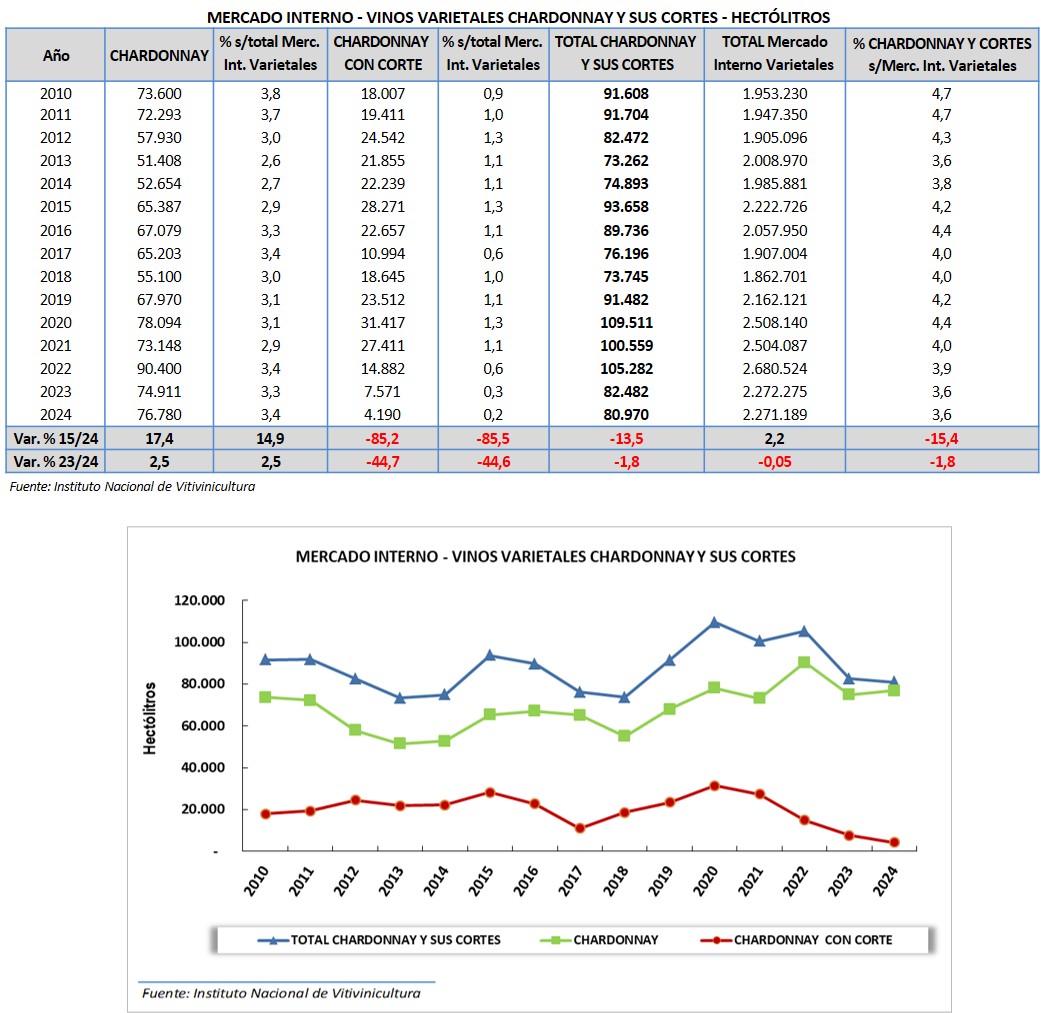Click the 2.680.524 market total cell
1041x1013 pixels.
pos(774,368)
